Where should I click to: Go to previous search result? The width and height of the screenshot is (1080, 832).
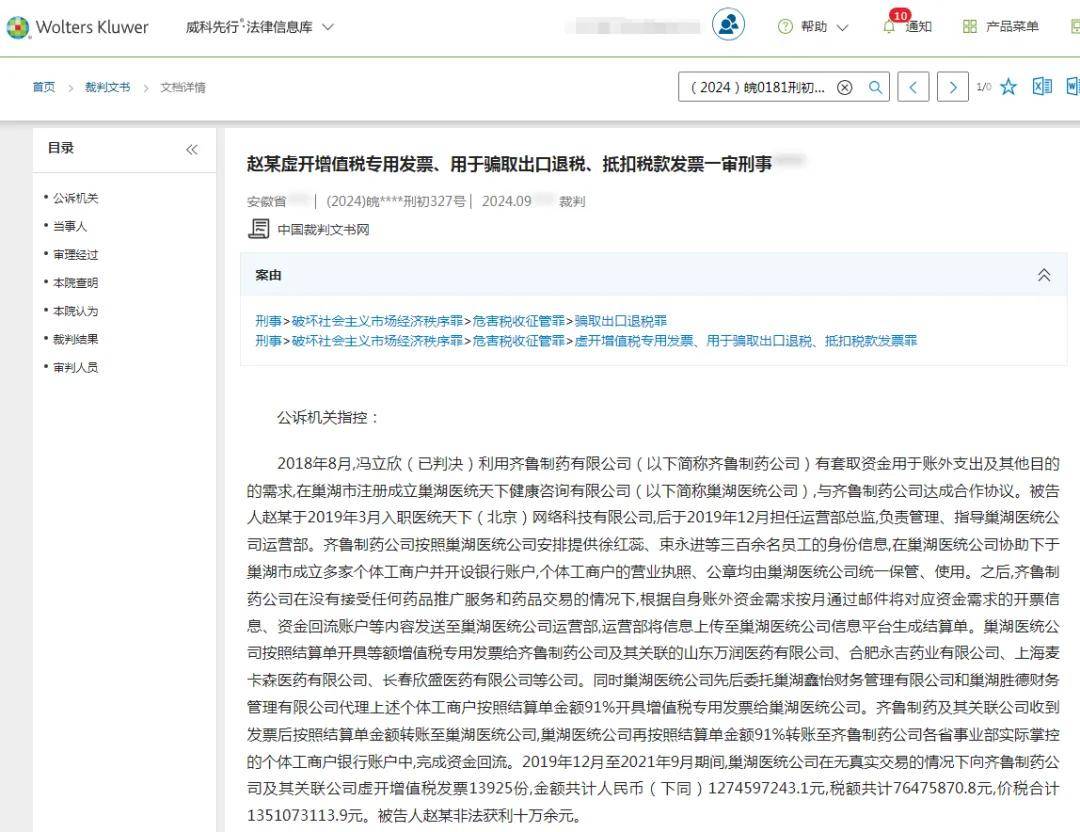pyautogui.click(x=912, y=87)
